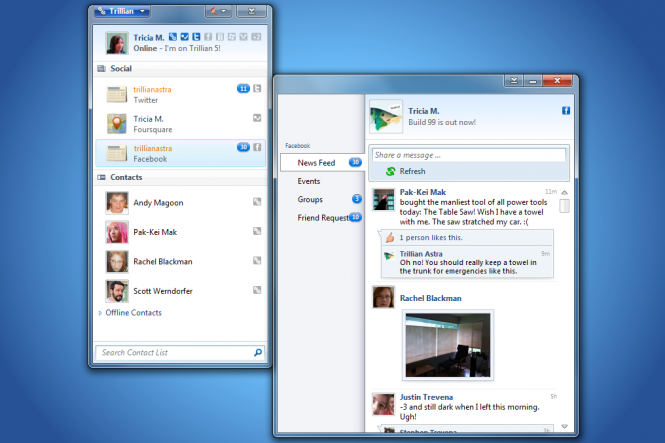The image size is (665, 443).
Task: Open Pak-Kei Mak's name link in feed
Action: [x=423, y=192]
